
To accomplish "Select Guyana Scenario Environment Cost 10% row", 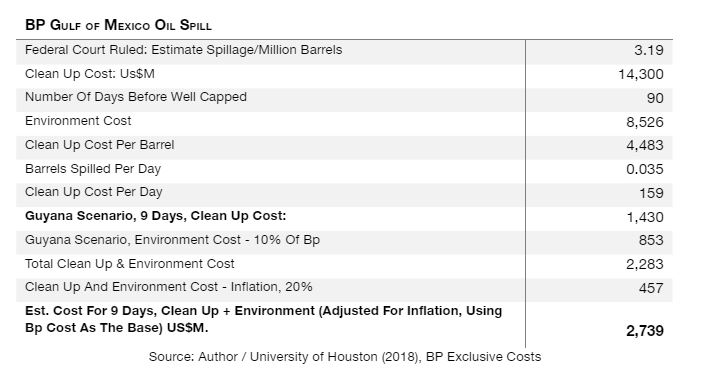I will pyautogui.click(x=344, y=240).
